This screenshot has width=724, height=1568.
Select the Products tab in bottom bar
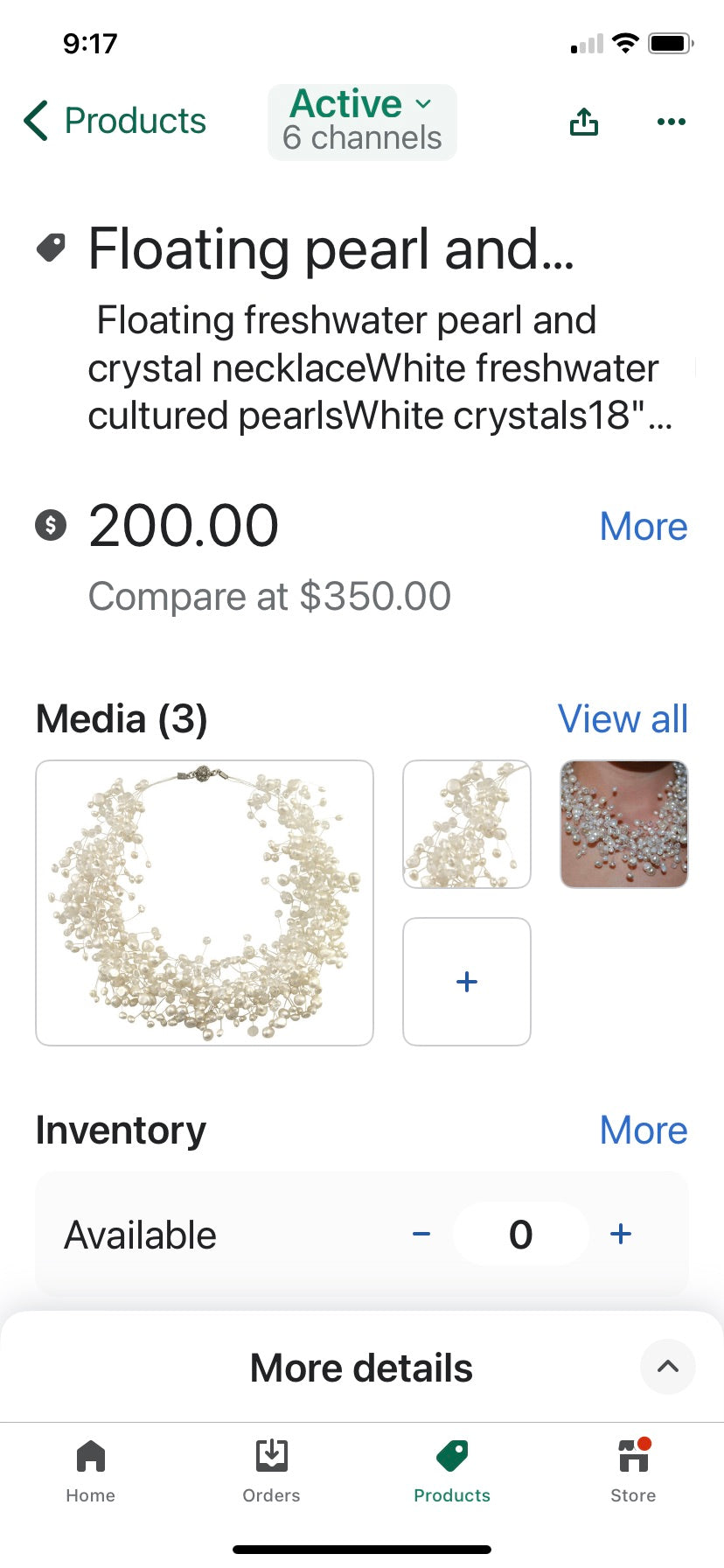[x=452, y=1472]
